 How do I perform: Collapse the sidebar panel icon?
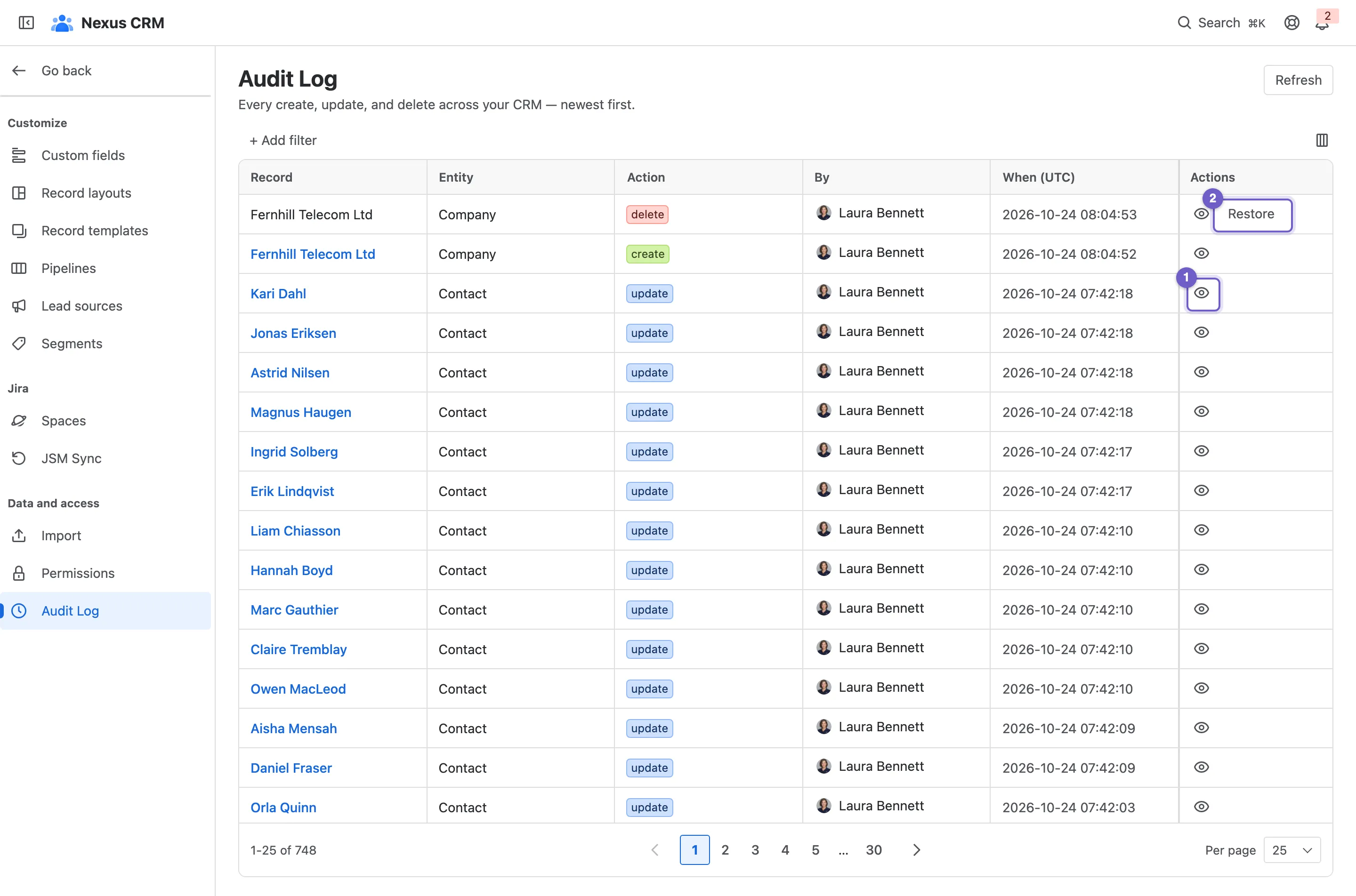pyautogui.click(x=26, y=23)
